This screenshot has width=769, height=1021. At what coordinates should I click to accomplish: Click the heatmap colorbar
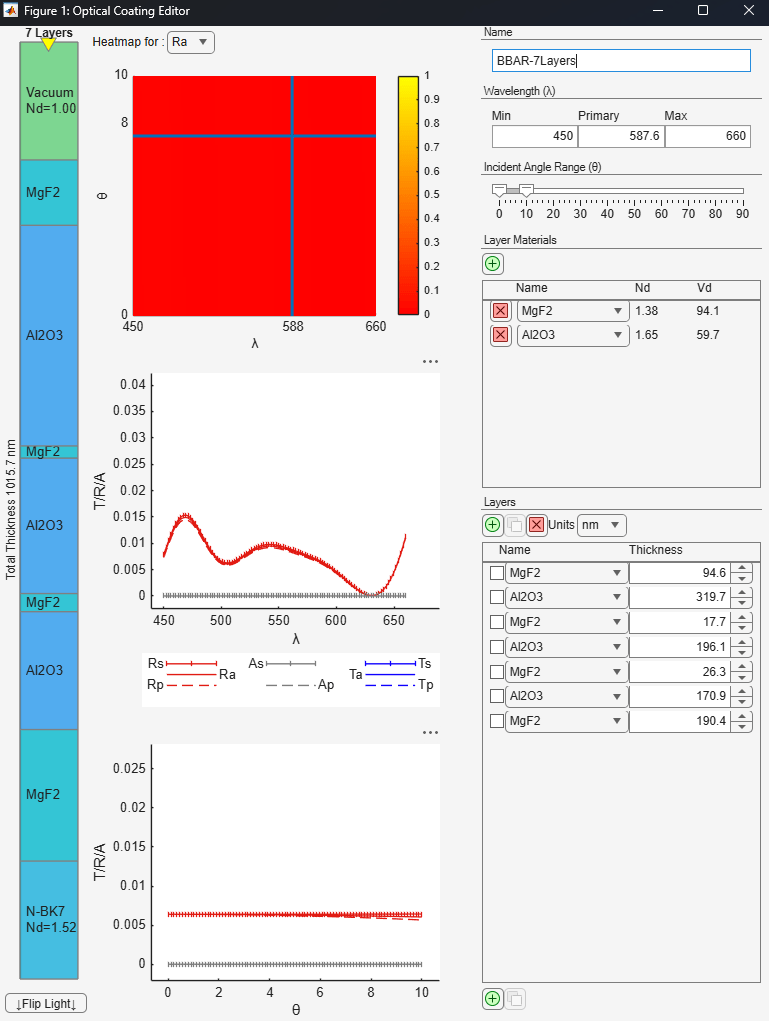(x=408, y=195)
